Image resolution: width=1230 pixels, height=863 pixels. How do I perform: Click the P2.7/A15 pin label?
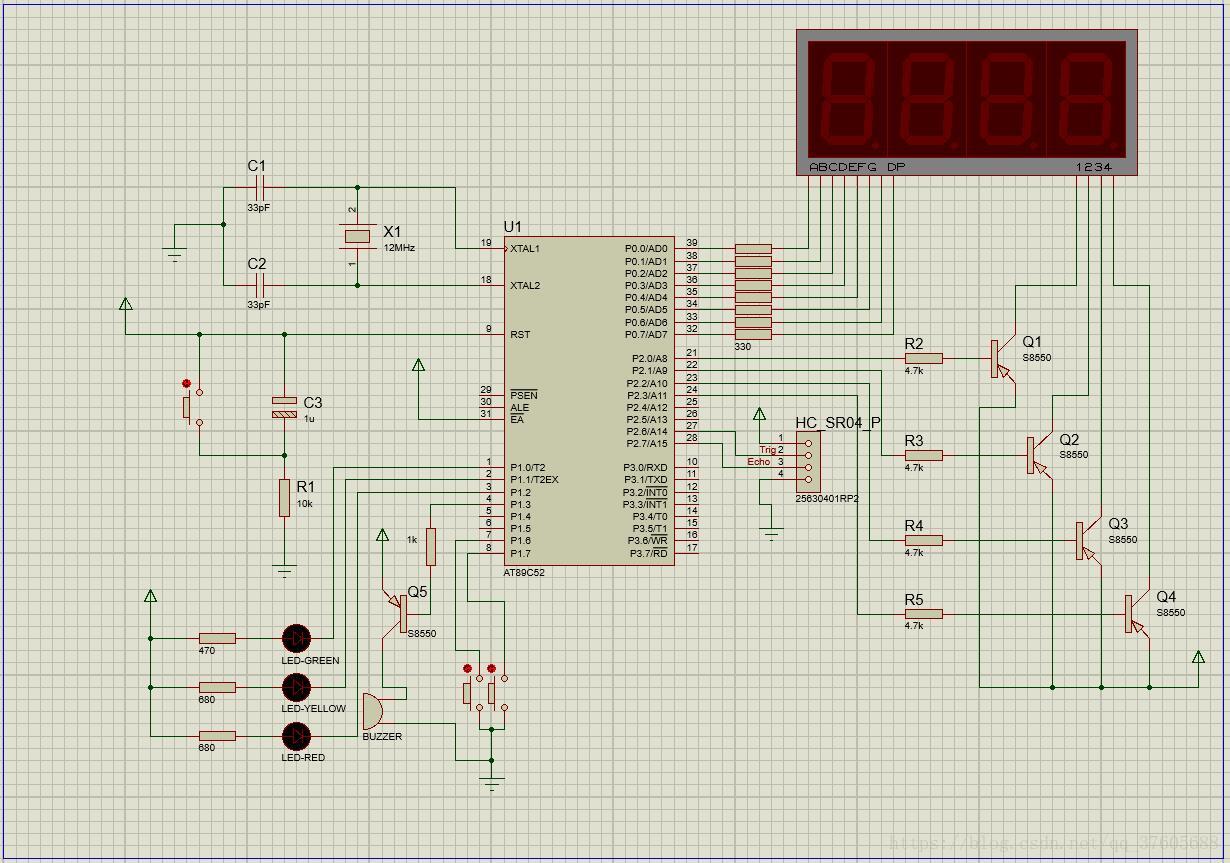[648, 443]
